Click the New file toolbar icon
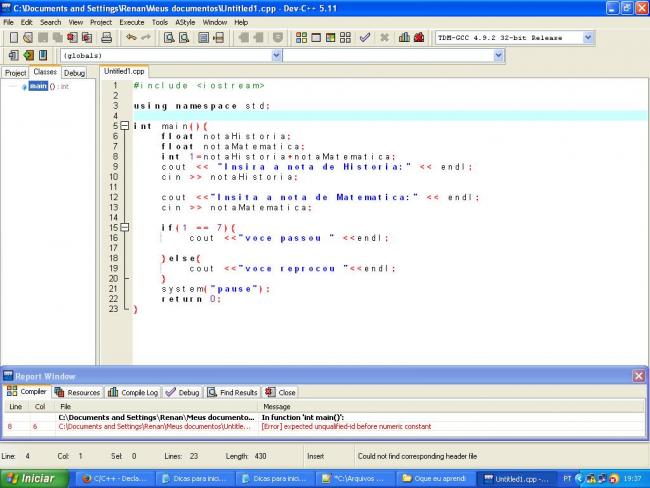 [x=14, y=38]
